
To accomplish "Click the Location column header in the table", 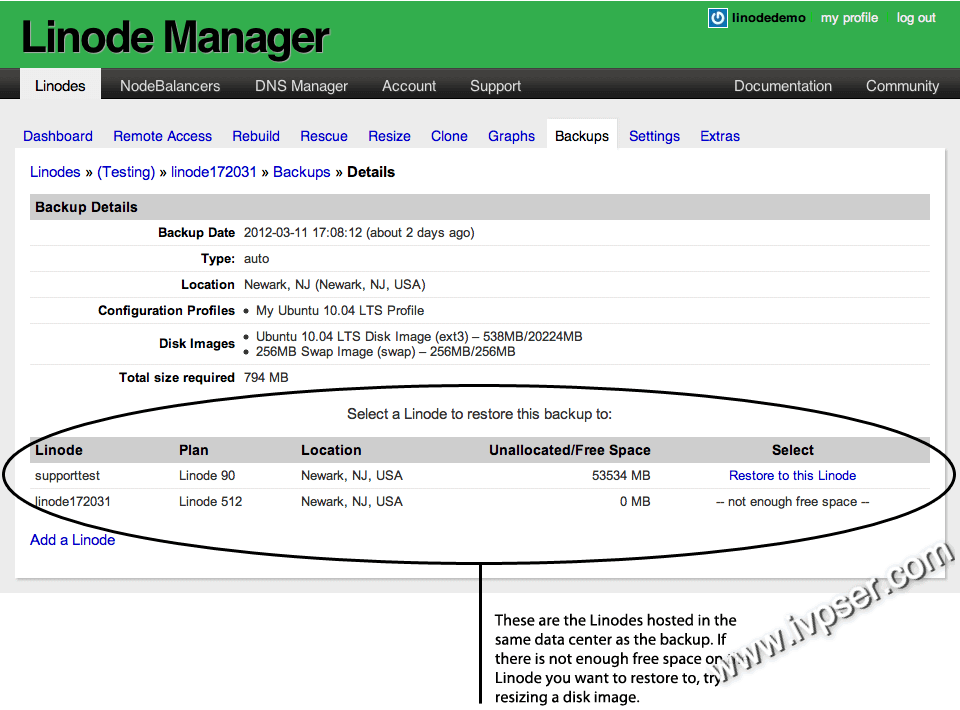I will (331, 450).
